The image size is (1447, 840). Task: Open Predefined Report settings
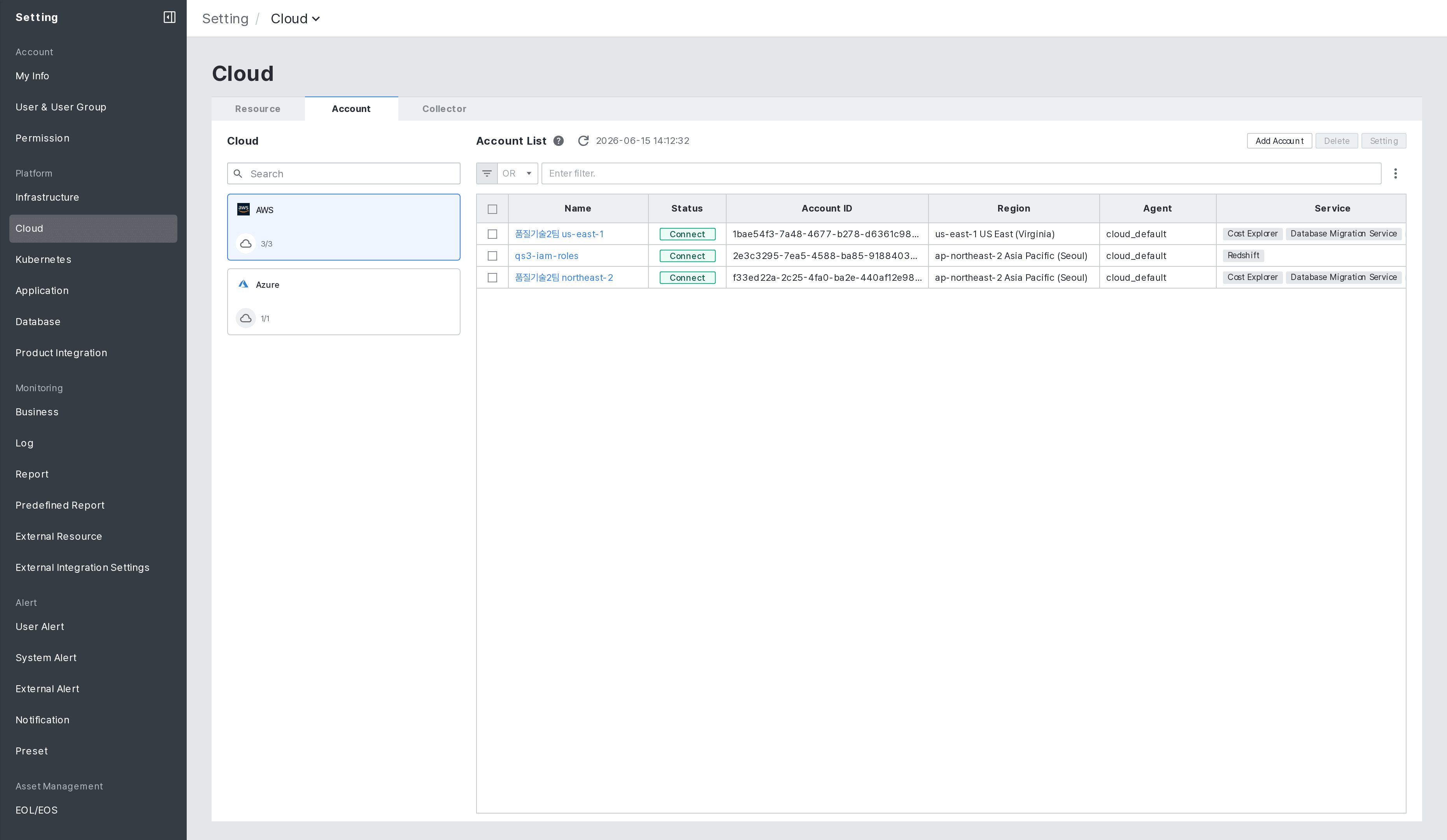pos(93,505)
